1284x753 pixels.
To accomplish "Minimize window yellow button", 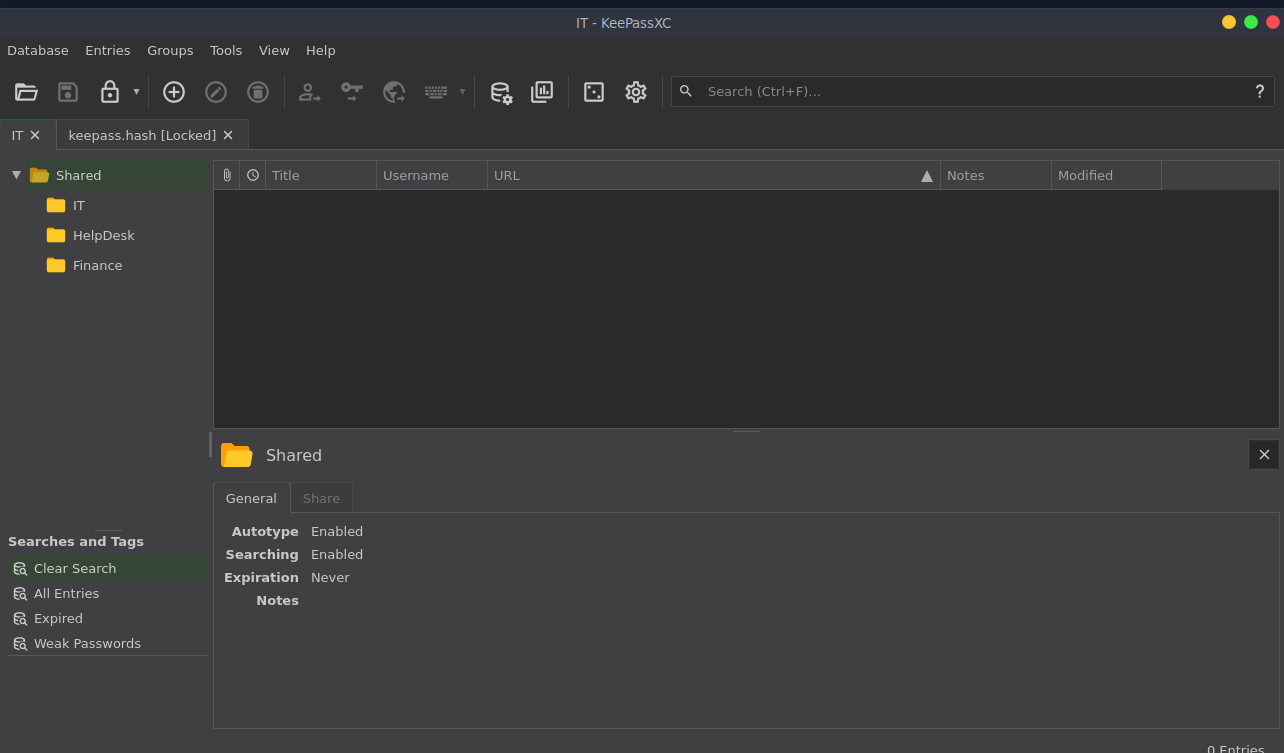I will tap(1229, 22).
